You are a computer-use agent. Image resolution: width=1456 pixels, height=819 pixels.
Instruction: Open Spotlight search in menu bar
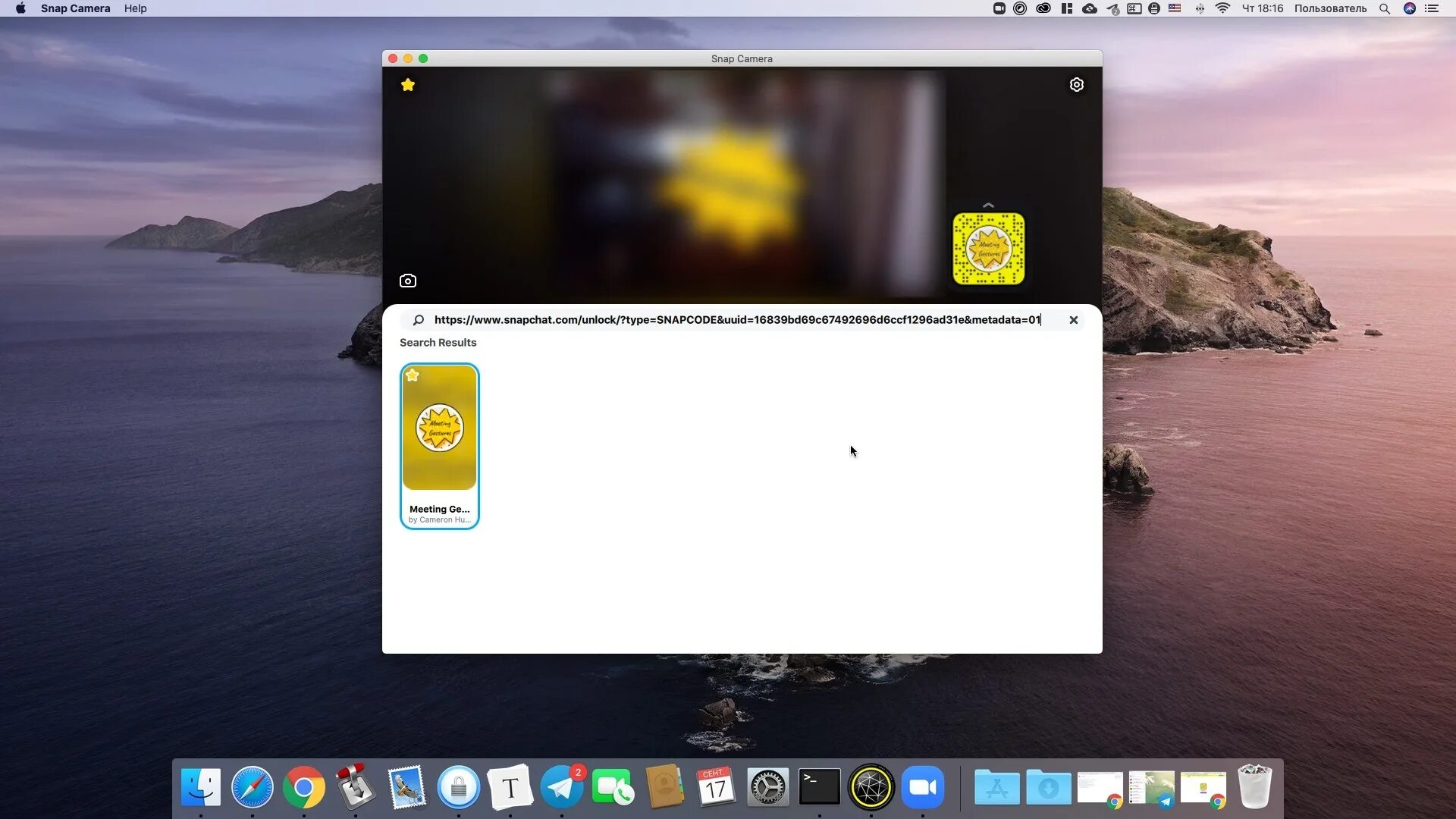coord(1384,8)
